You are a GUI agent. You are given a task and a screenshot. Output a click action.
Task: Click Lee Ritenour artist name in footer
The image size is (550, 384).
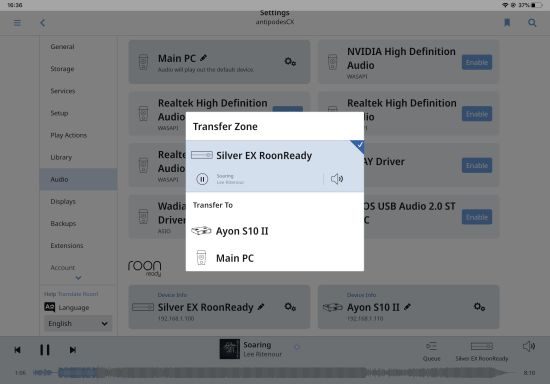point(263,354)
